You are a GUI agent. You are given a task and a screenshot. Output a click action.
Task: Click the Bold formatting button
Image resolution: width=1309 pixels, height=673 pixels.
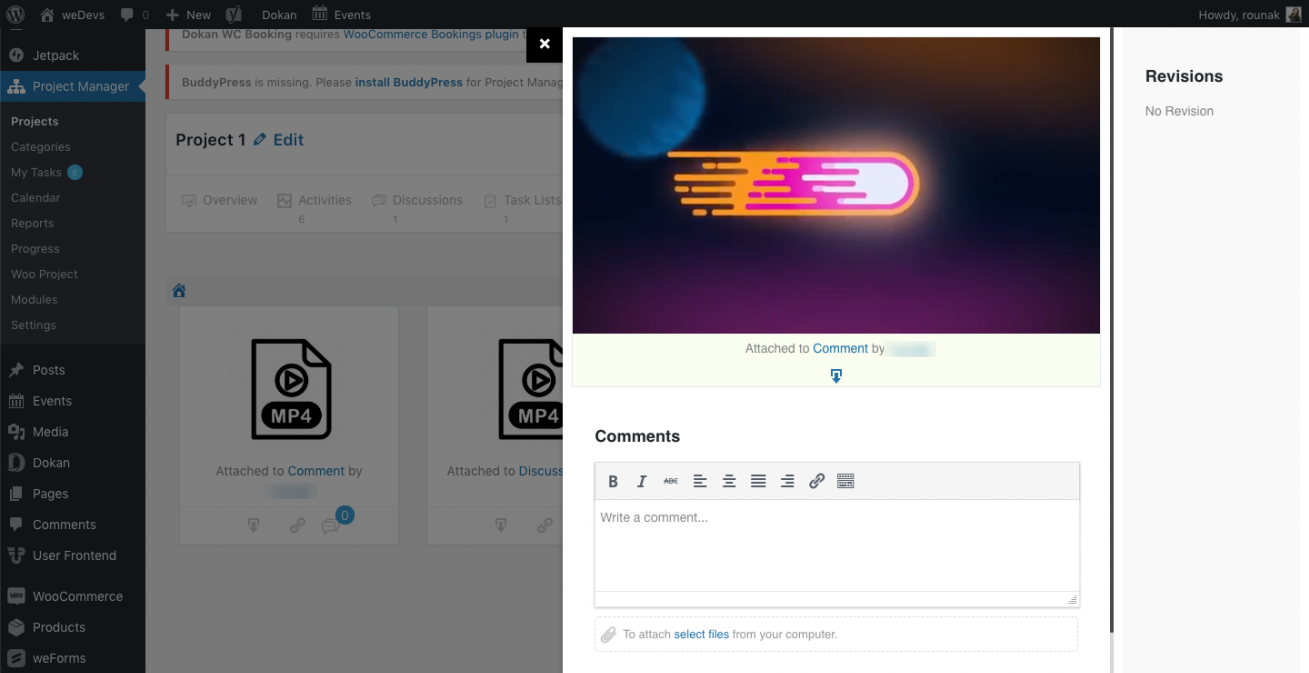coord(613,481)
